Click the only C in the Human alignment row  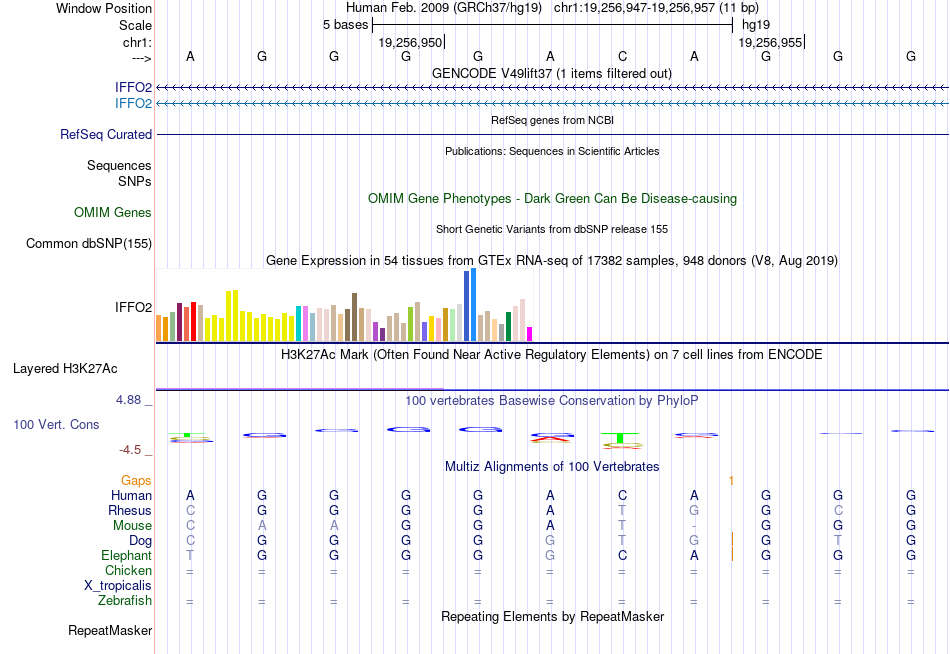[622, 495]
